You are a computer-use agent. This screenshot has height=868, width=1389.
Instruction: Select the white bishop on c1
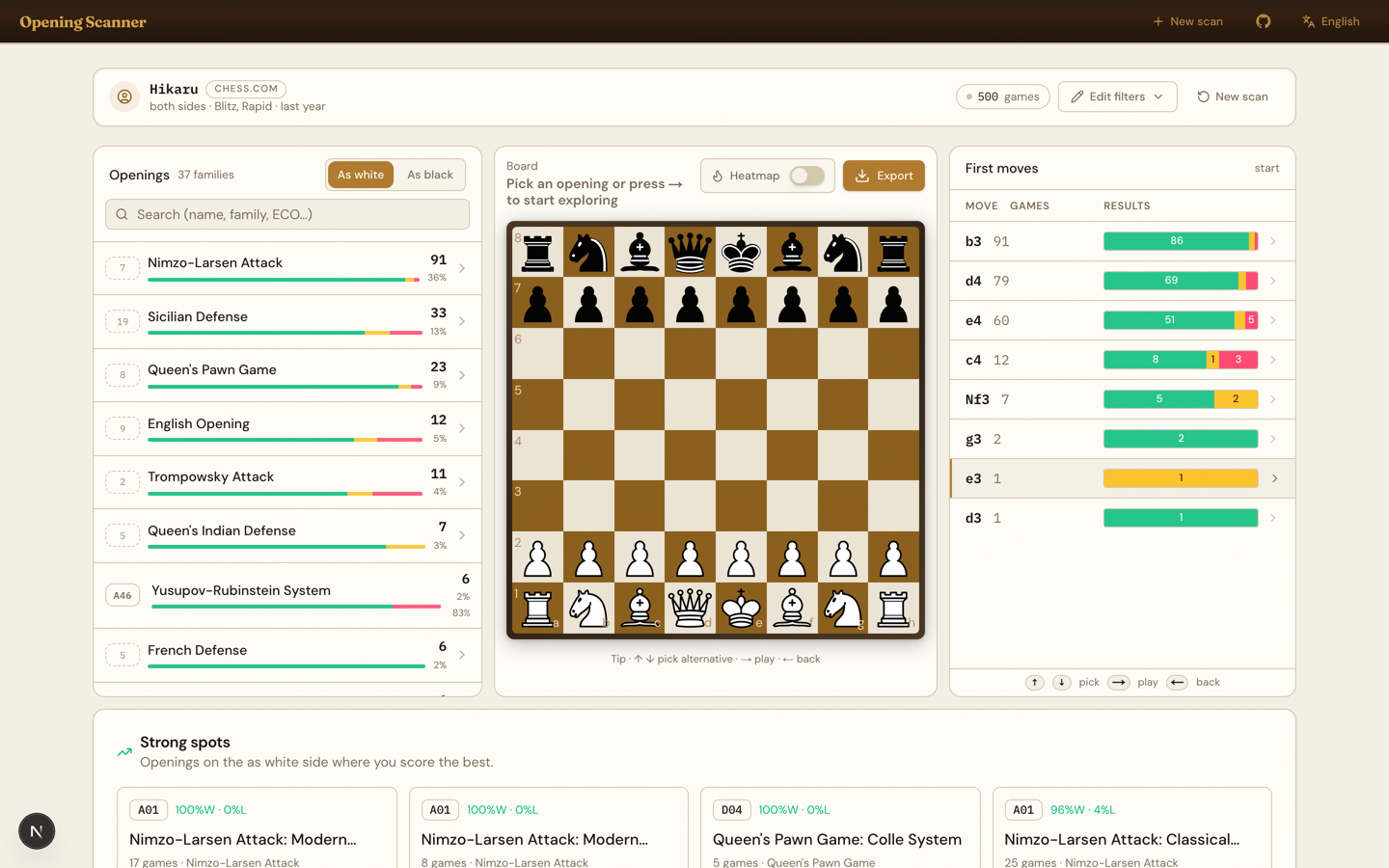[640, 608]
